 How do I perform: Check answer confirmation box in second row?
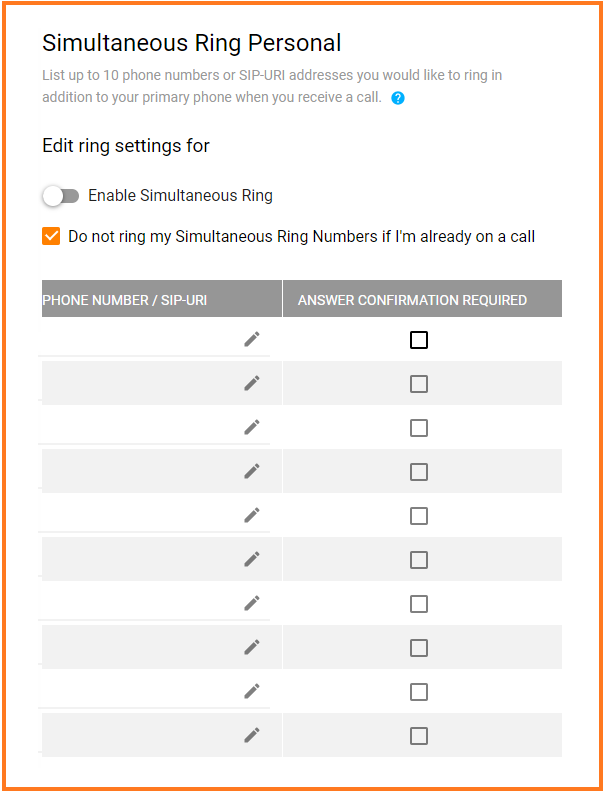click(x=419, y=384)
